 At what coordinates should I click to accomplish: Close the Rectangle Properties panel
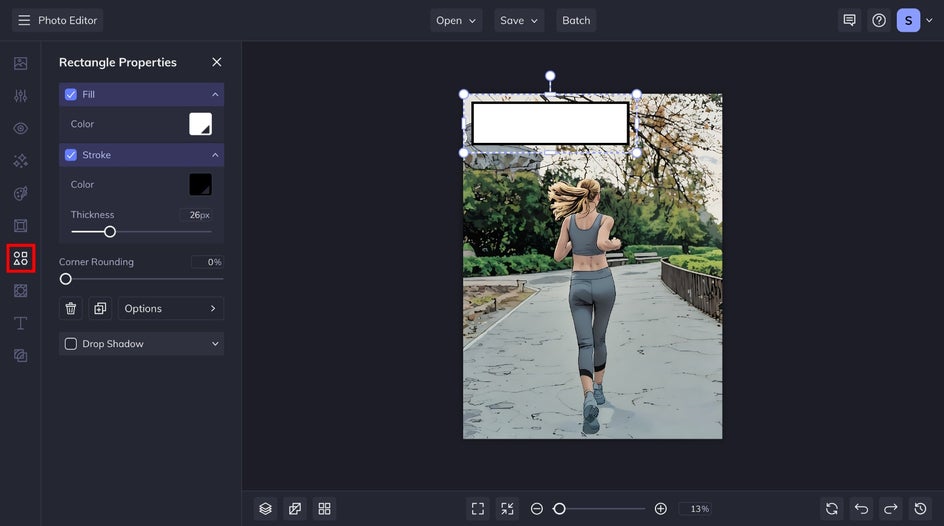coord(217,62)
